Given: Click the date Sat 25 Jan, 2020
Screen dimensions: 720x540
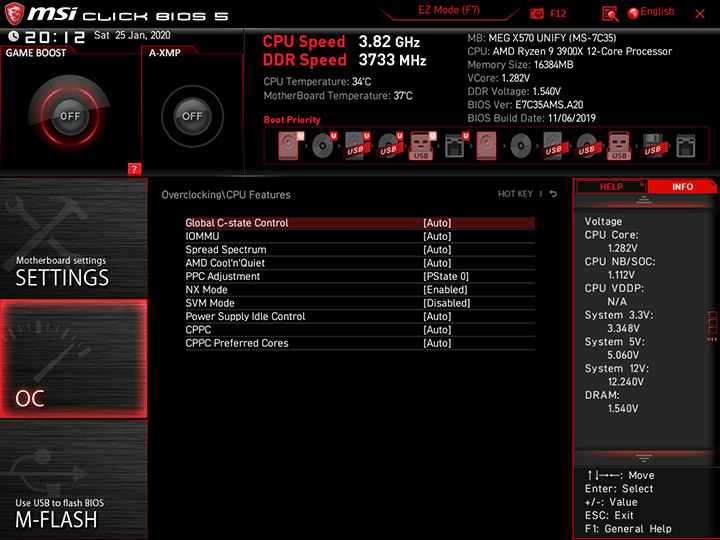Looking at the screenshot, I should point(132,35).
